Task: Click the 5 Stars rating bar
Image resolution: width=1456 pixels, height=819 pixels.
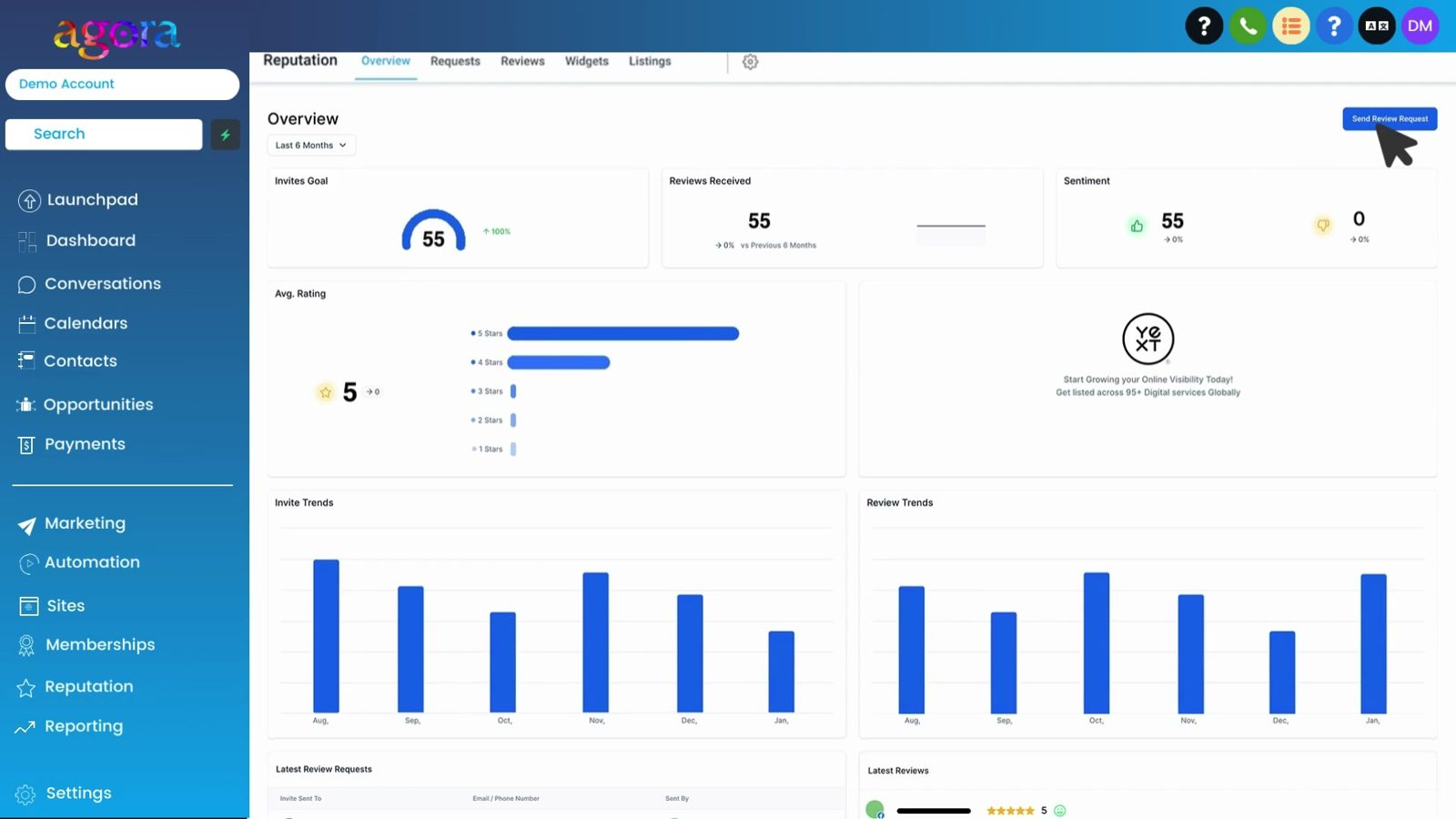Action: [623, 334]
